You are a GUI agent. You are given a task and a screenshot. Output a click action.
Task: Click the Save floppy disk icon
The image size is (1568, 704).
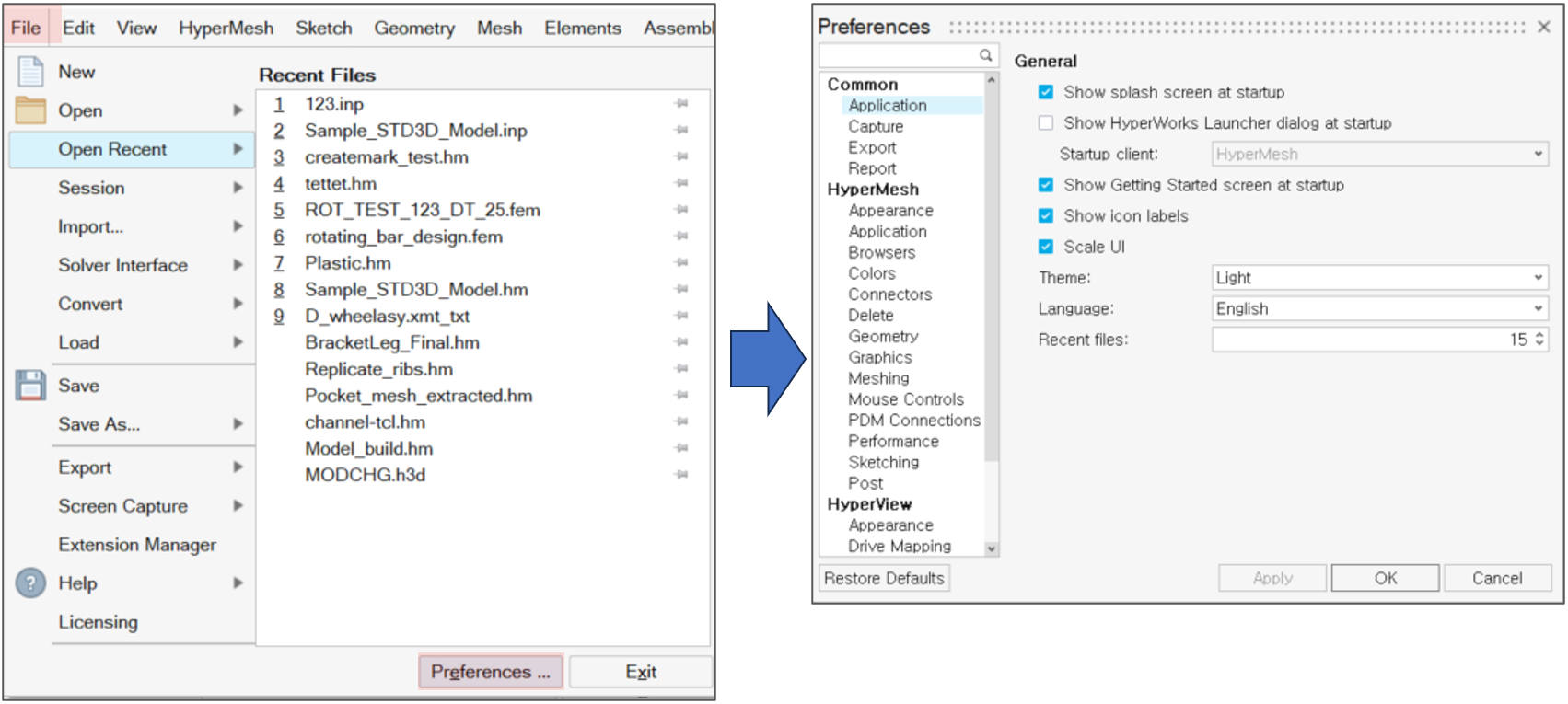[x=30, y=386]
